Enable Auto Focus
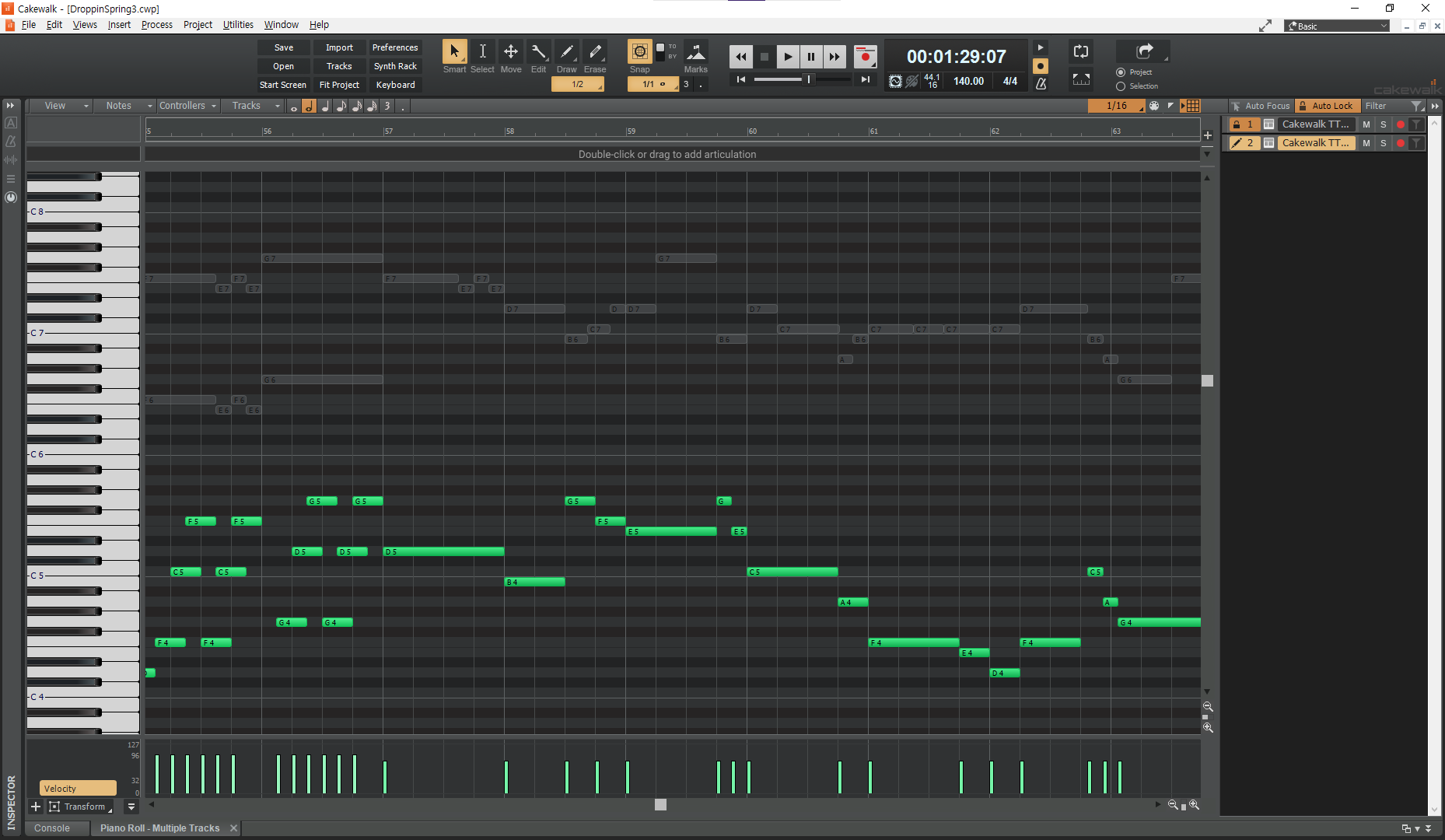Viewport: 1445px width, 840px height. click(1261, 106)
